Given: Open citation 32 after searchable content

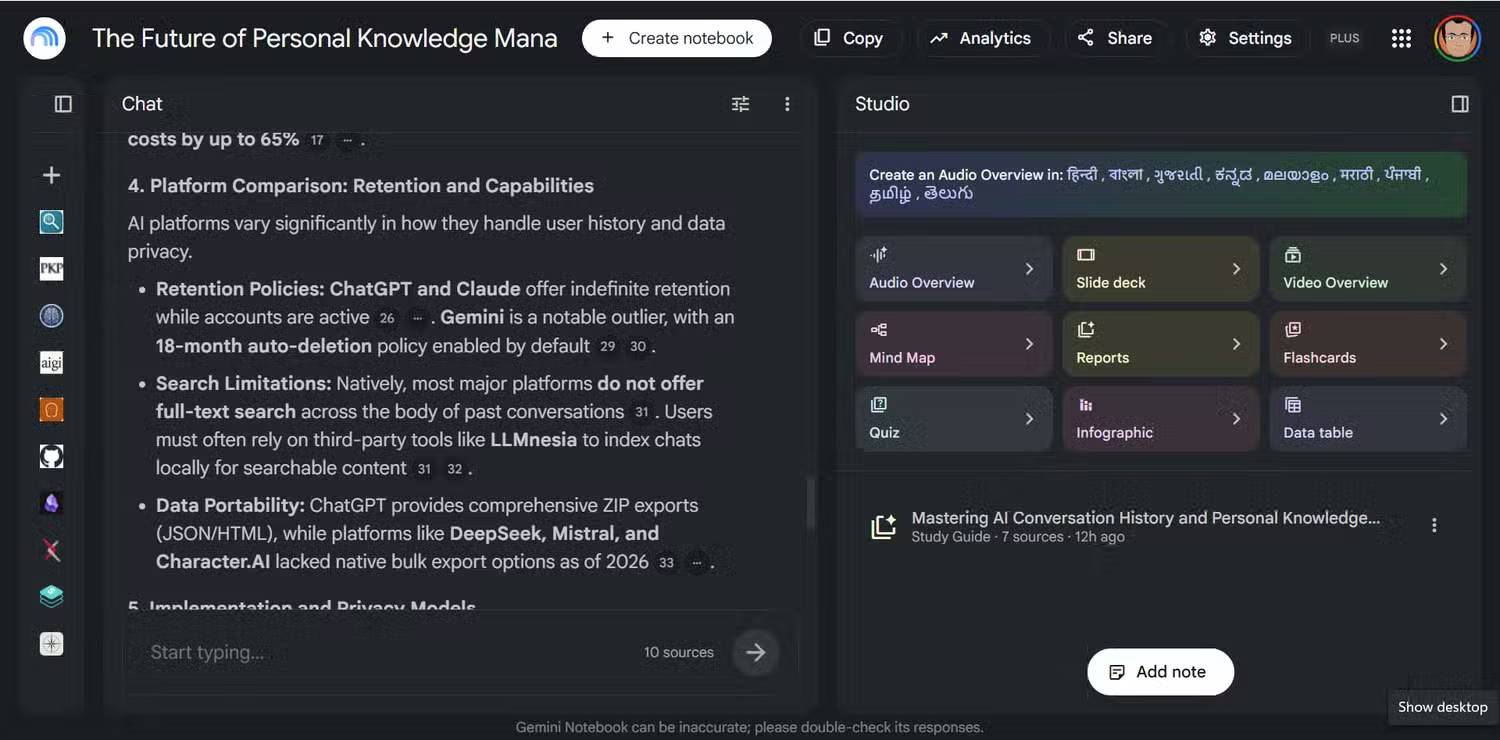Looking at the screenshot, I should (454, 468).
